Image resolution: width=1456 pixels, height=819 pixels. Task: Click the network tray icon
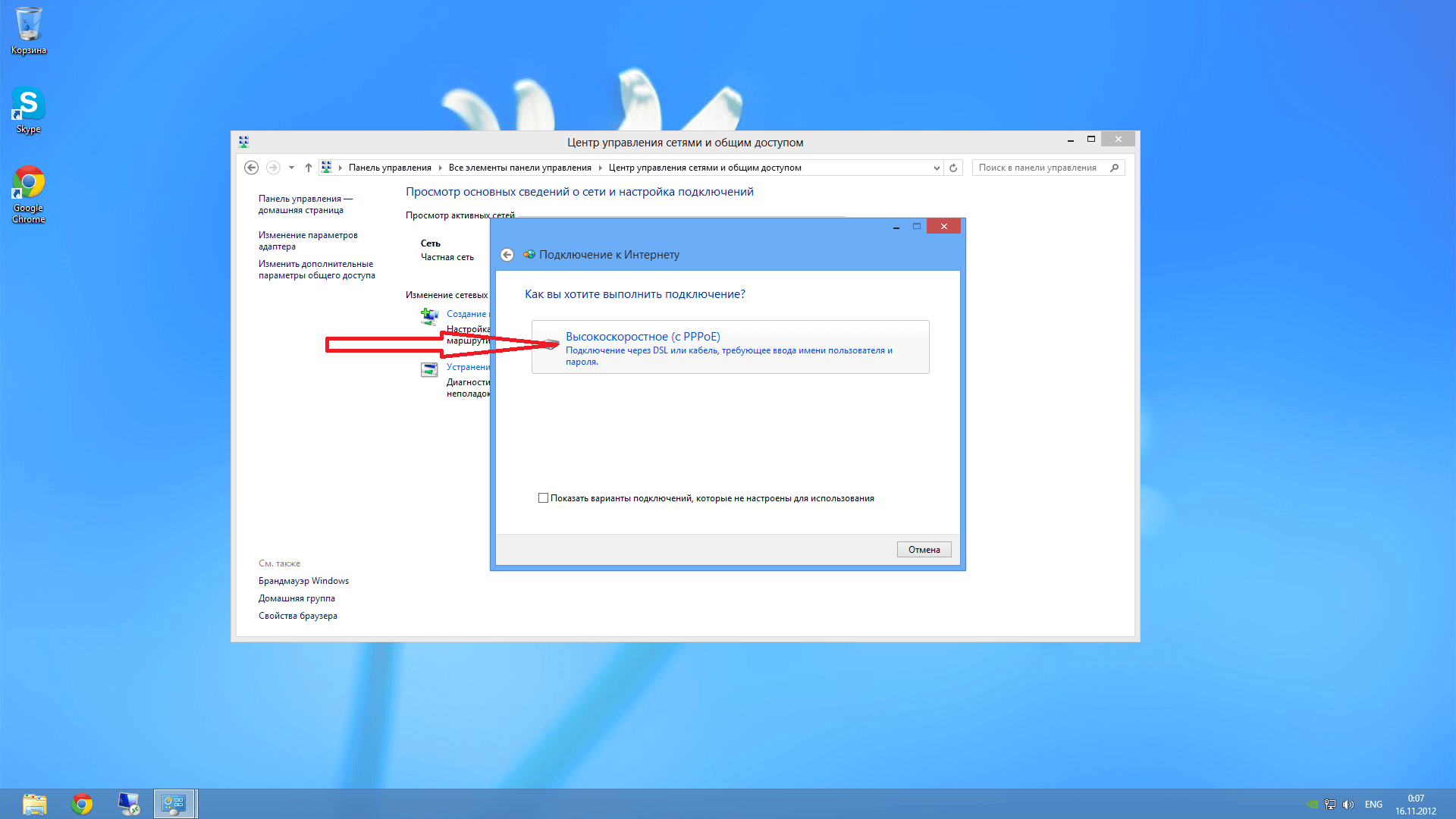pyautogui.click(x=1330, y=805)
